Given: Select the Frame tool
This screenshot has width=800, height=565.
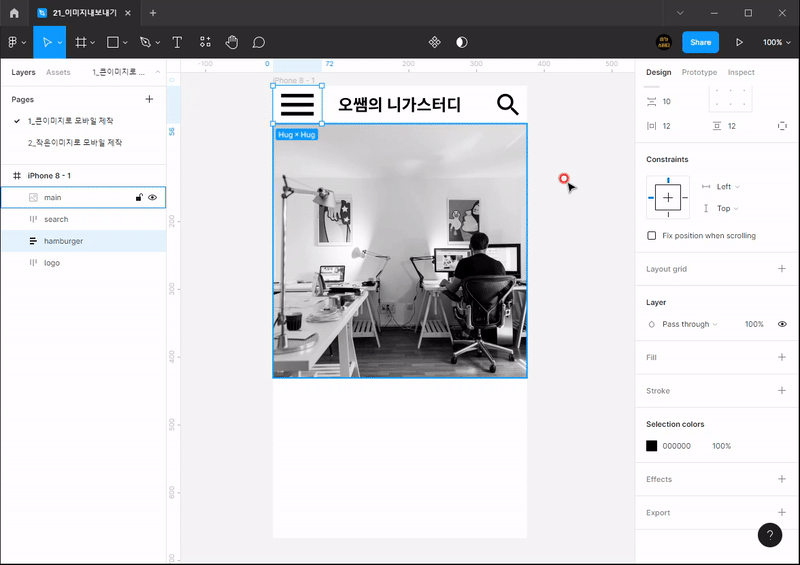Looking at the screenshot, I should pyautogui.click(x=81, y=42).
